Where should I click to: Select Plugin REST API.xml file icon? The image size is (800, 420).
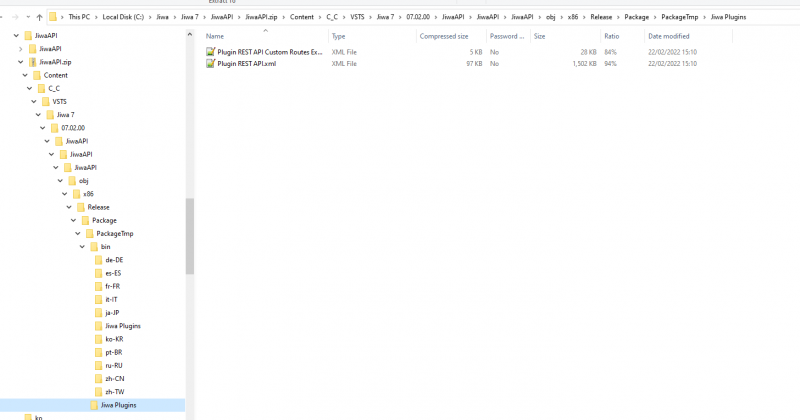pyautogui.click(x=210, y=64)
